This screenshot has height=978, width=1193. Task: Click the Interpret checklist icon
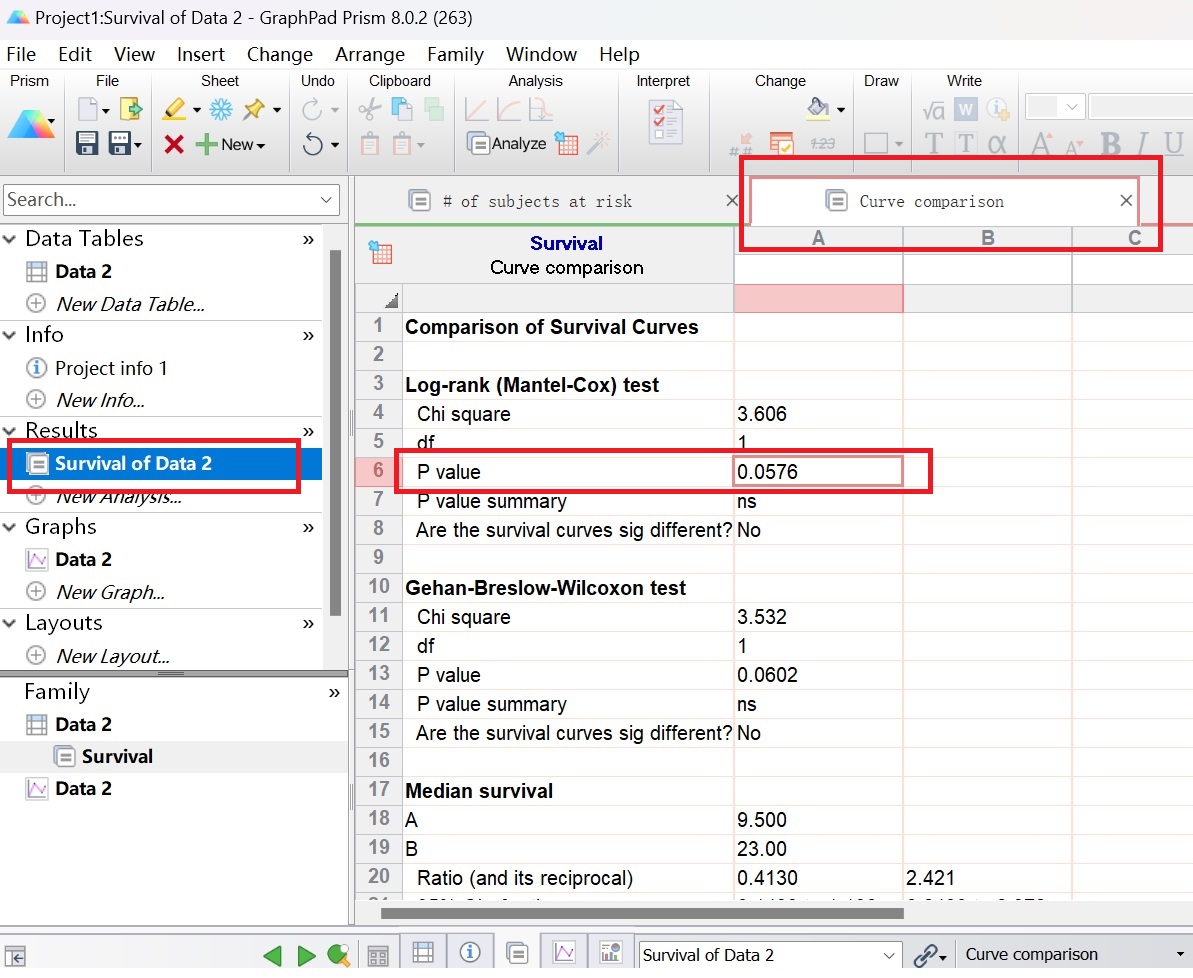[664, 123]
